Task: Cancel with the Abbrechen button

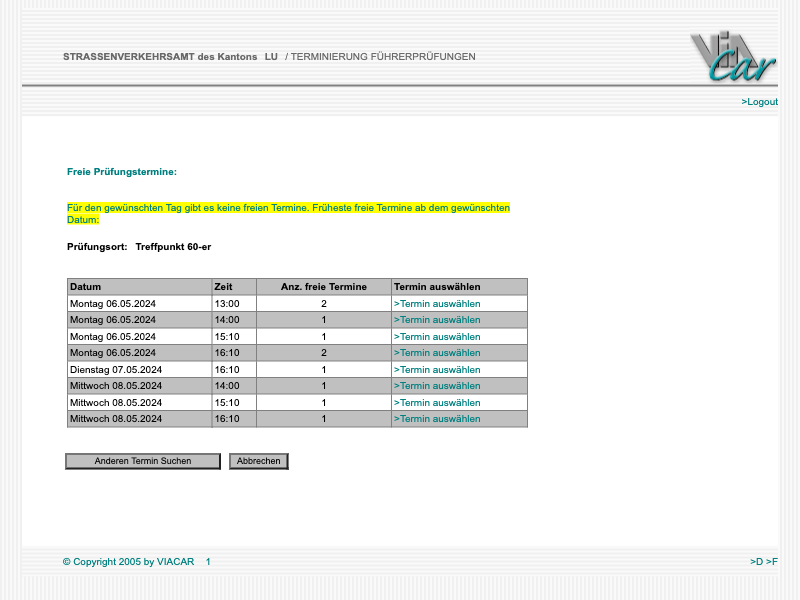Action: (258, 461)
